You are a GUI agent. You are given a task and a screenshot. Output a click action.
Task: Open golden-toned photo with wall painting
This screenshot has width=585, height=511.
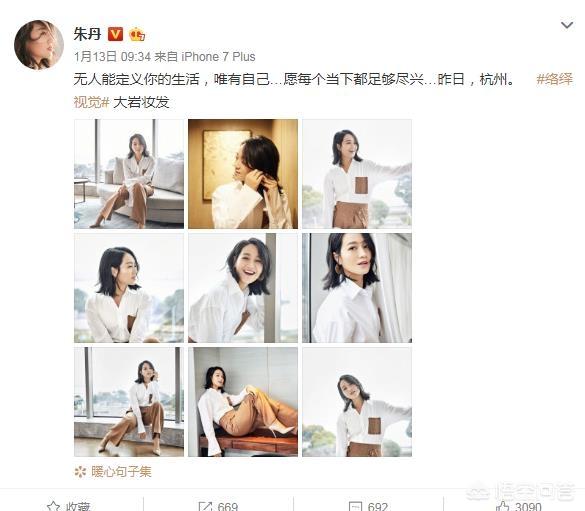[x=243, y=174]
